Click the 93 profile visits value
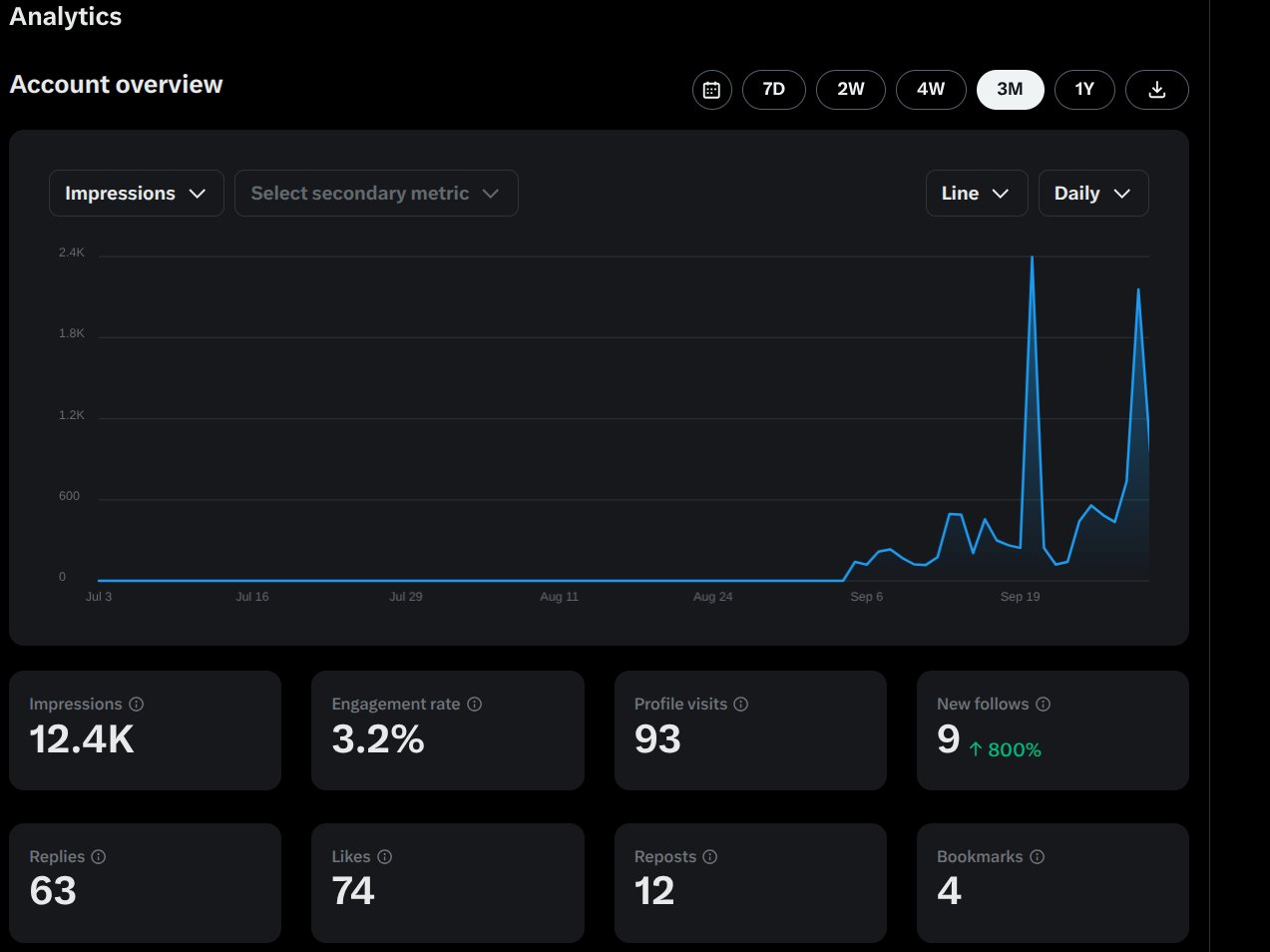1270x952 pixels. 657,740
